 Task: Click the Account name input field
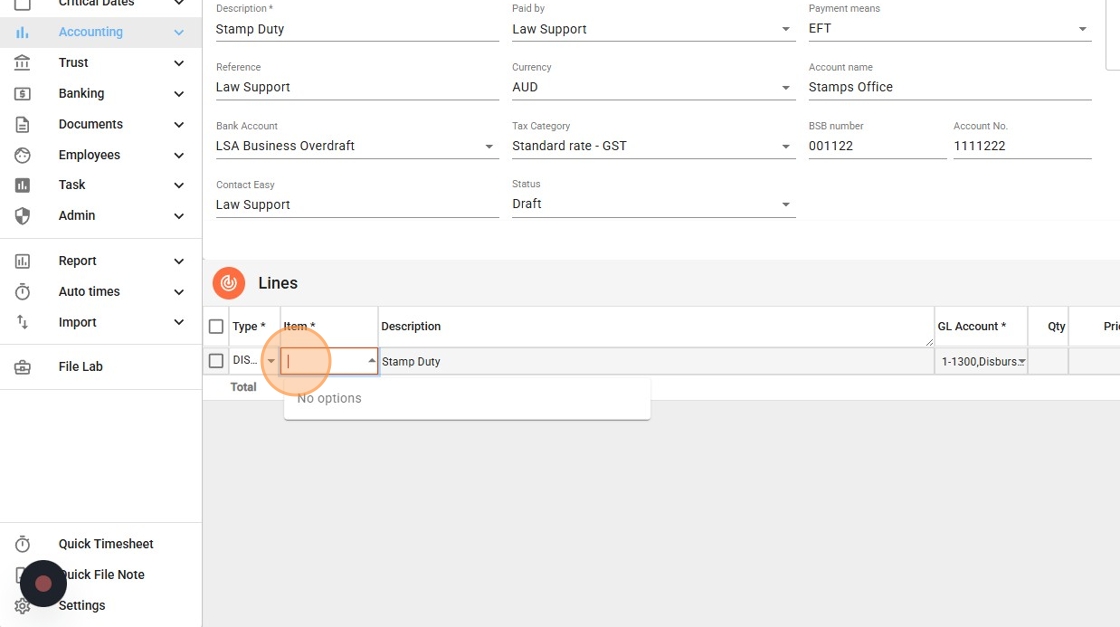(x=949, y=87)
